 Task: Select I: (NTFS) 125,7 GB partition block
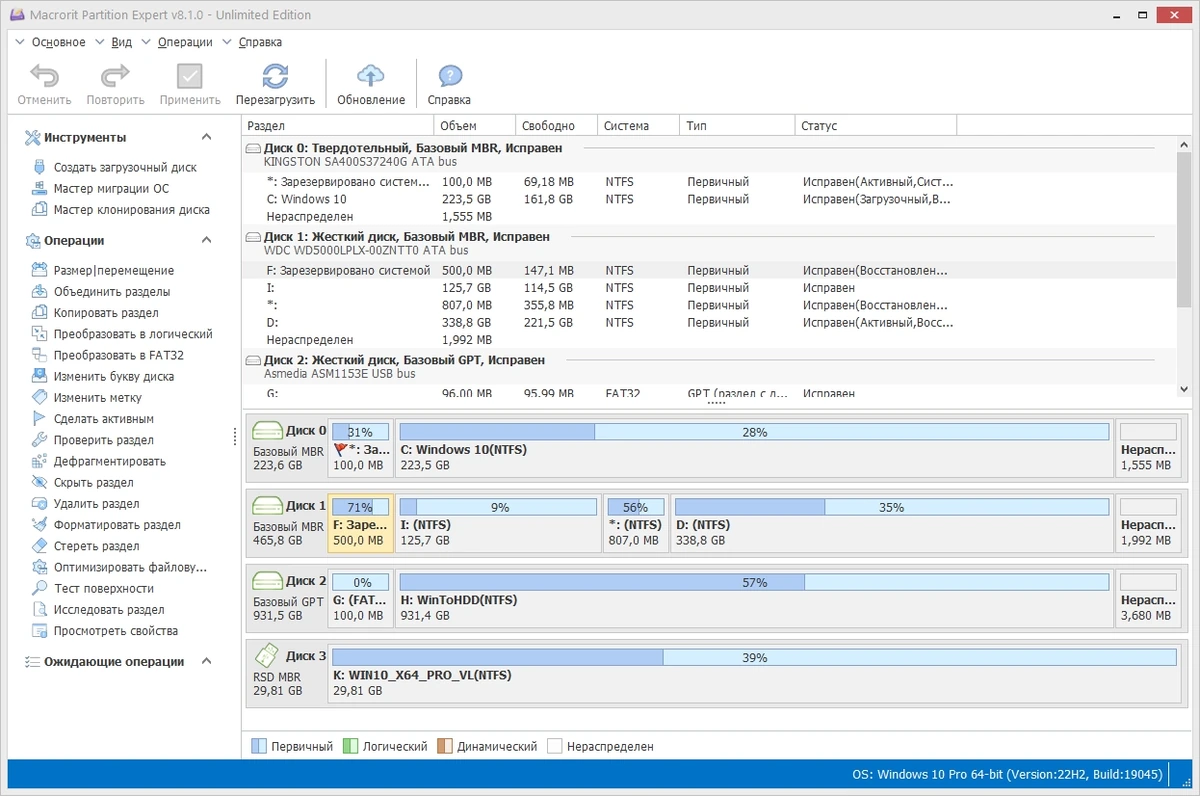tap(499, 522)
